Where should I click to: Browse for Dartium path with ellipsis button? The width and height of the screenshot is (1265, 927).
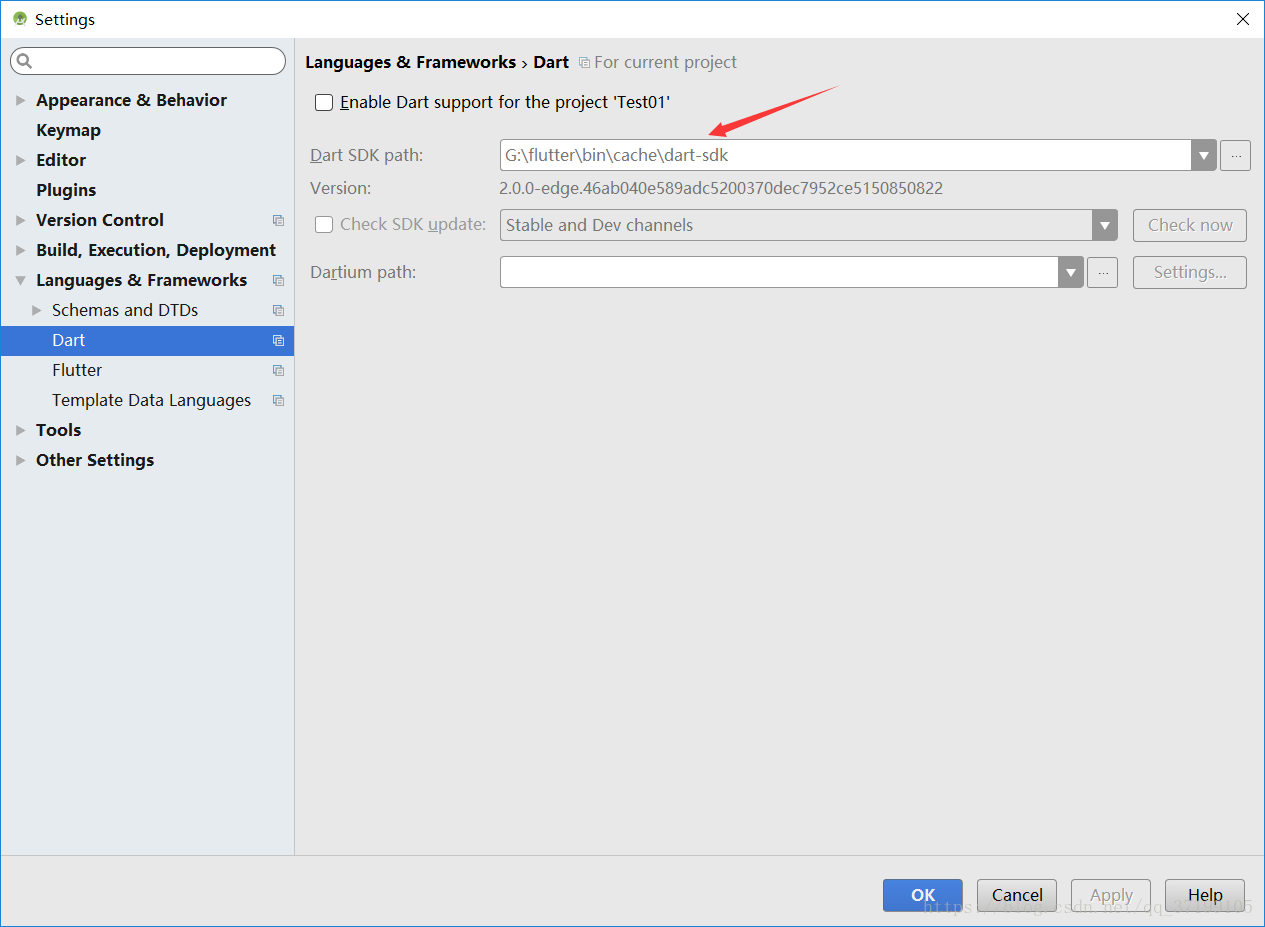click(x=1102, y=272)
